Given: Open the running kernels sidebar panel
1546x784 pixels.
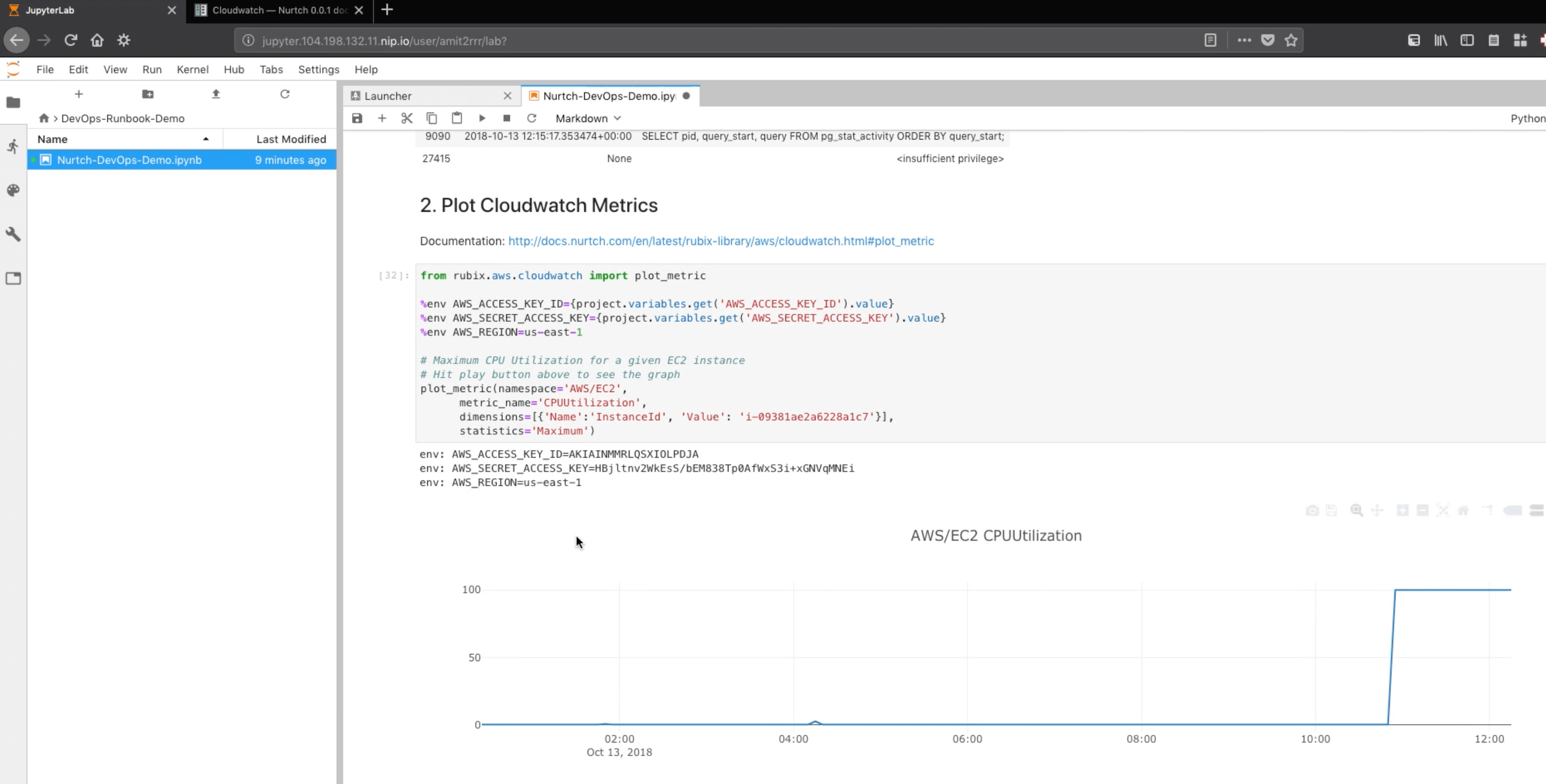Looking at the screenshot, I should click(x=13, y=146).
